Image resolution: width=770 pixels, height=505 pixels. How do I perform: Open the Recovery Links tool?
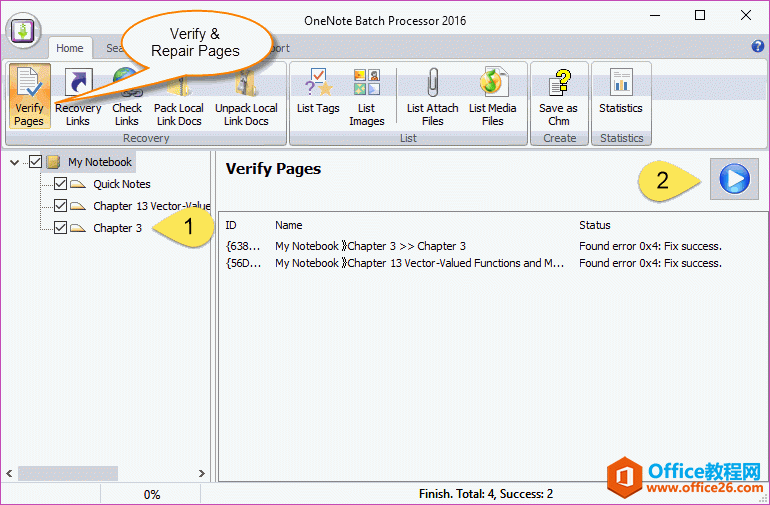click(x=78, y=97)
